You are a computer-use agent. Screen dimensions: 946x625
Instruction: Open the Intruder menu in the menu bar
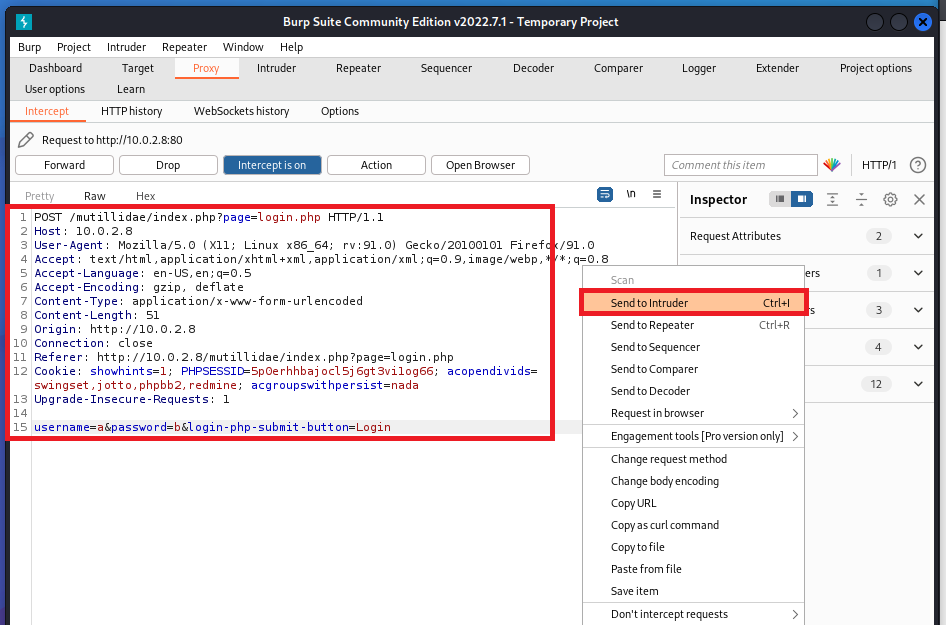(126, 47)
